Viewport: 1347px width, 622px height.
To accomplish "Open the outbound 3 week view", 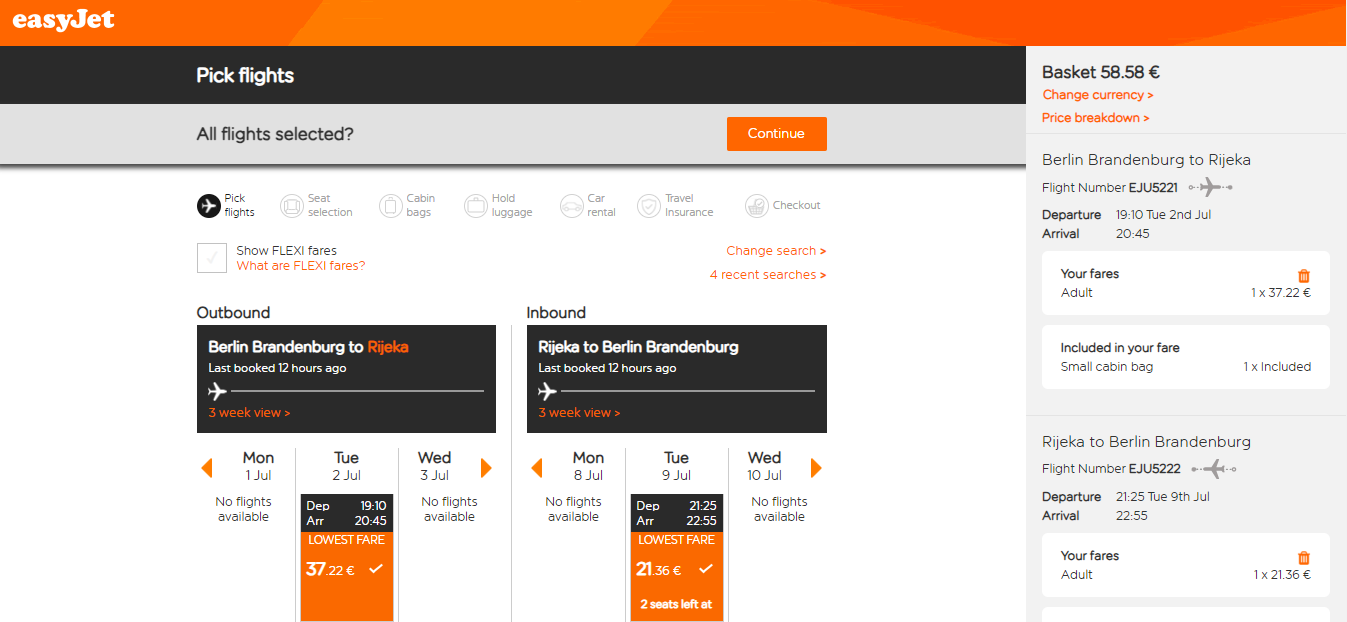I will pyautogui.click(x=249, y=413).
